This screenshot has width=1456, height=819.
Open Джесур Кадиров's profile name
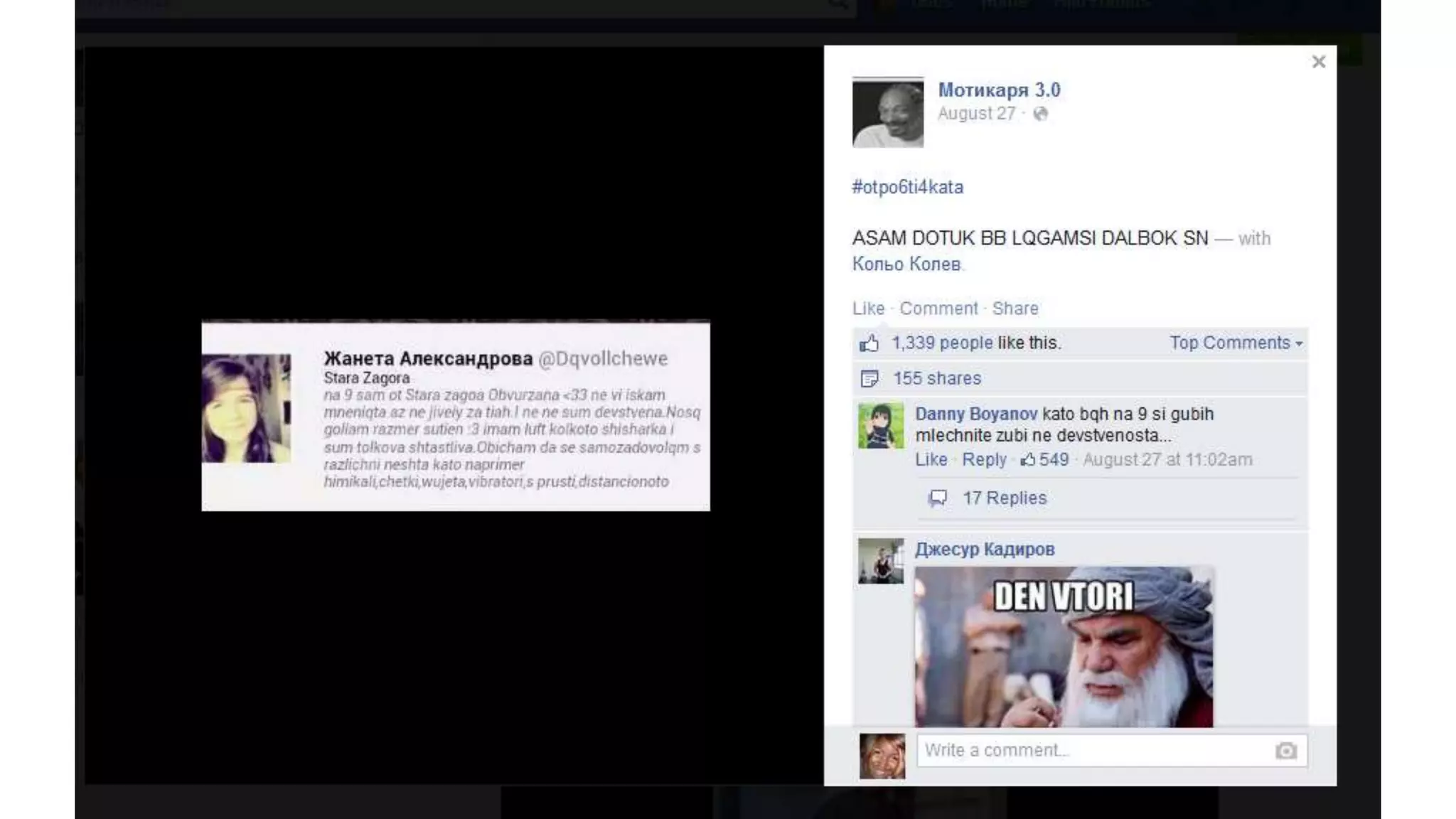(x=984, y=550)
